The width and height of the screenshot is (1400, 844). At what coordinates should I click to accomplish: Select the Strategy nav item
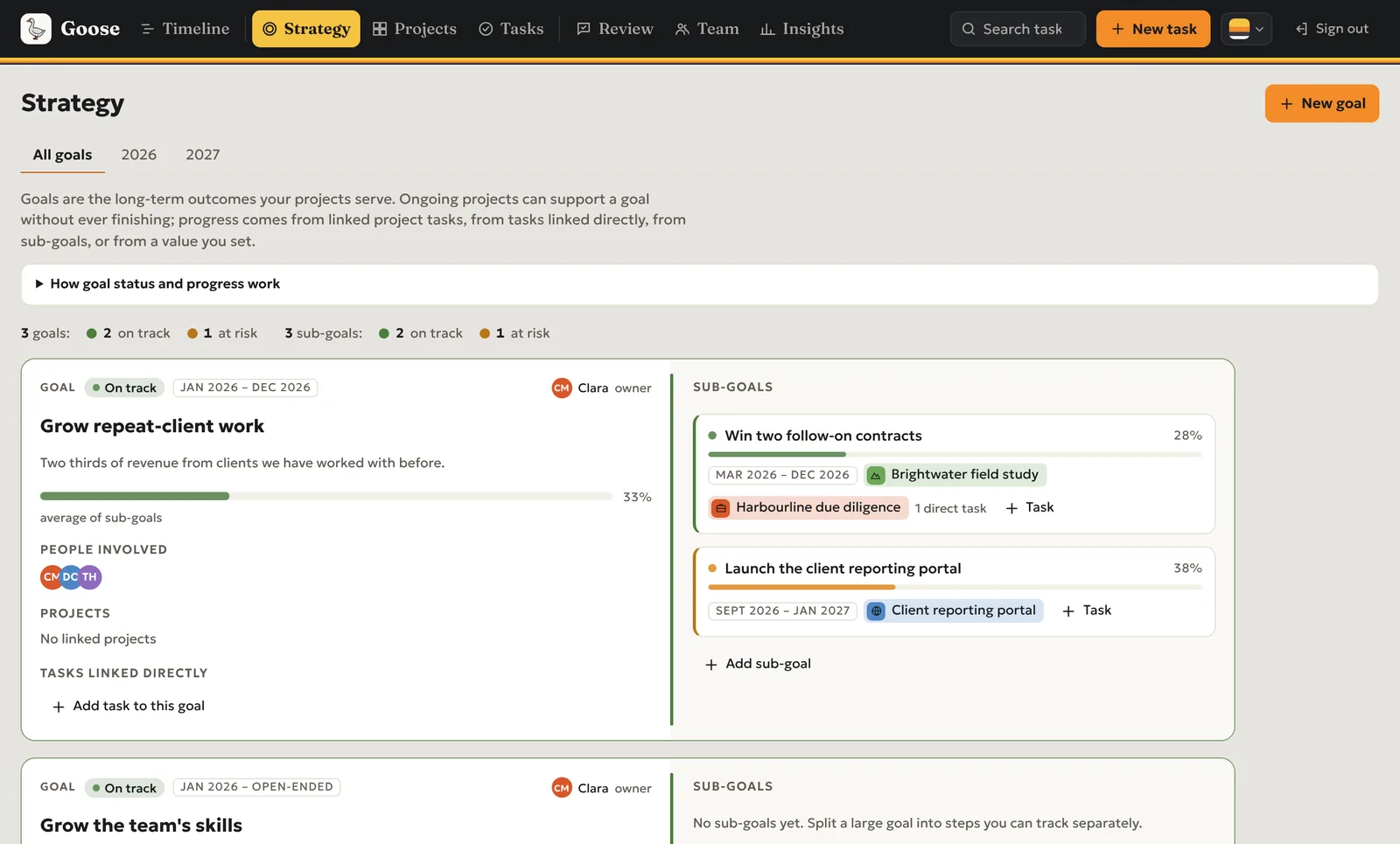click(306, 29)
